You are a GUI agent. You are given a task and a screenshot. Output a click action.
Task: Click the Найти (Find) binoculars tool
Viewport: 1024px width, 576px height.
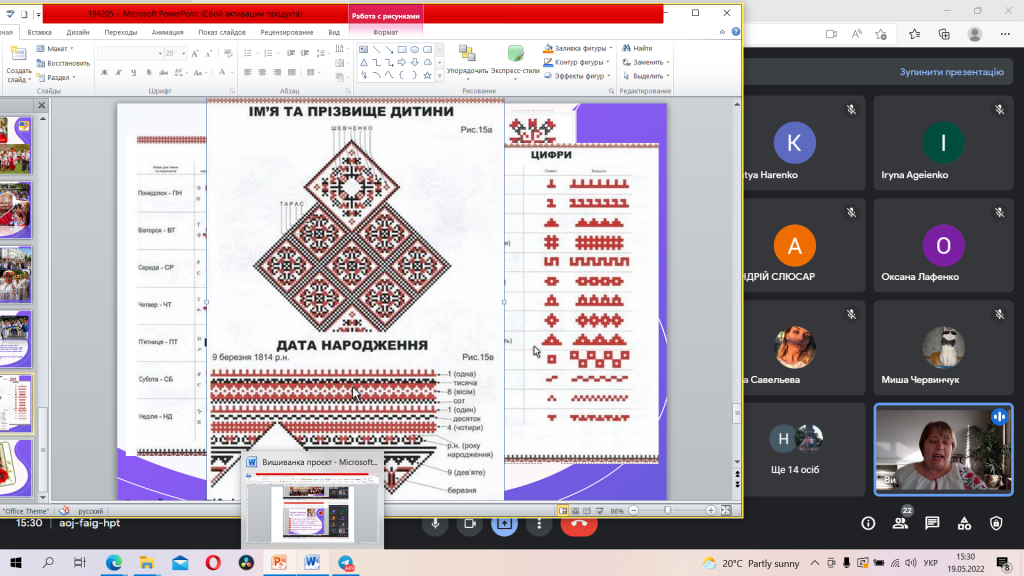click(637, 48)
